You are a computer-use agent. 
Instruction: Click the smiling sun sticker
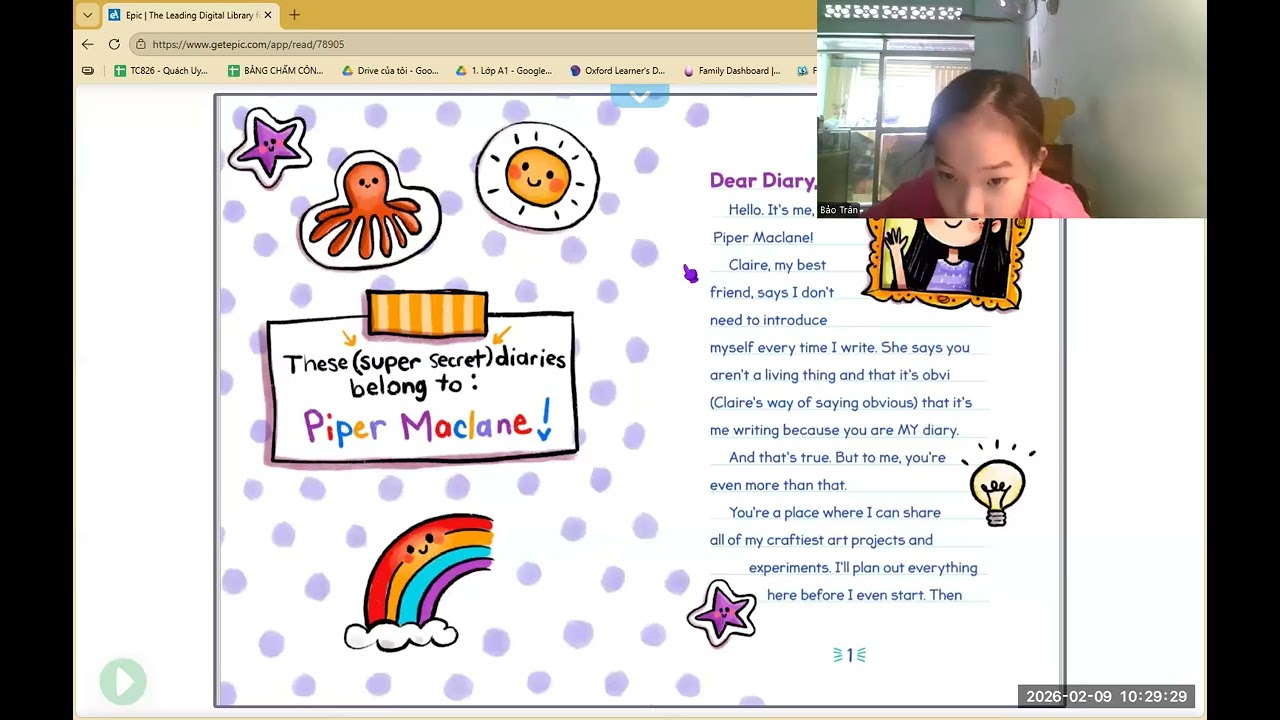538,176
